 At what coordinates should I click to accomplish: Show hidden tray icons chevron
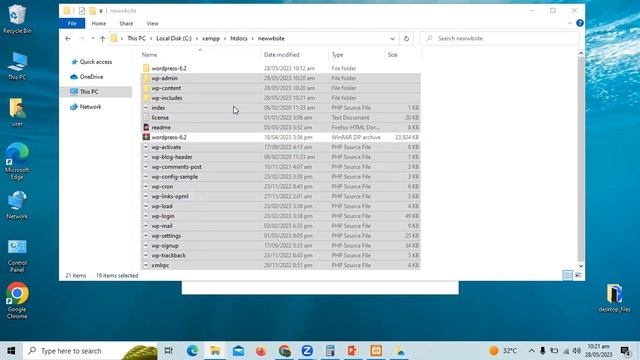(531, 351)
